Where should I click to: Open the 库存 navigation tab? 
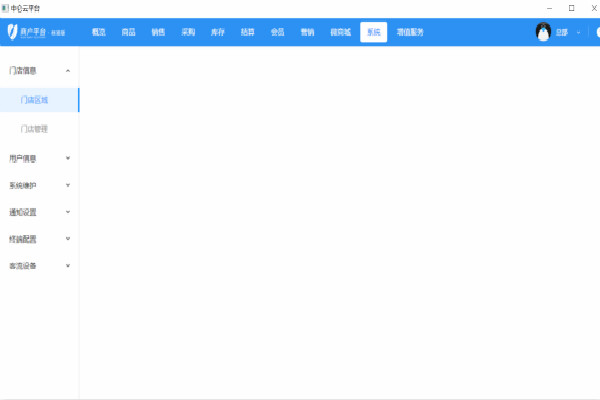[x=217, y=32]
